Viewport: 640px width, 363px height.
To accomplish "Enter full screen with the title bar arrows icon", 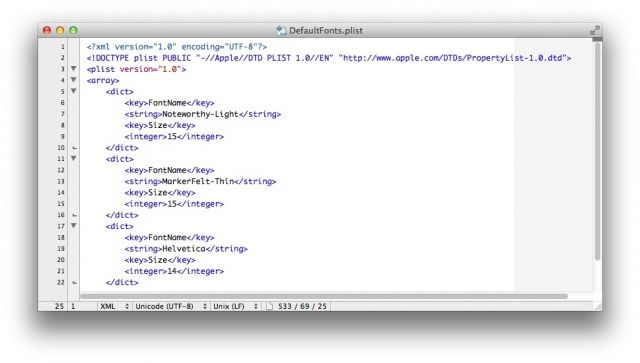I will pos(594,30).
